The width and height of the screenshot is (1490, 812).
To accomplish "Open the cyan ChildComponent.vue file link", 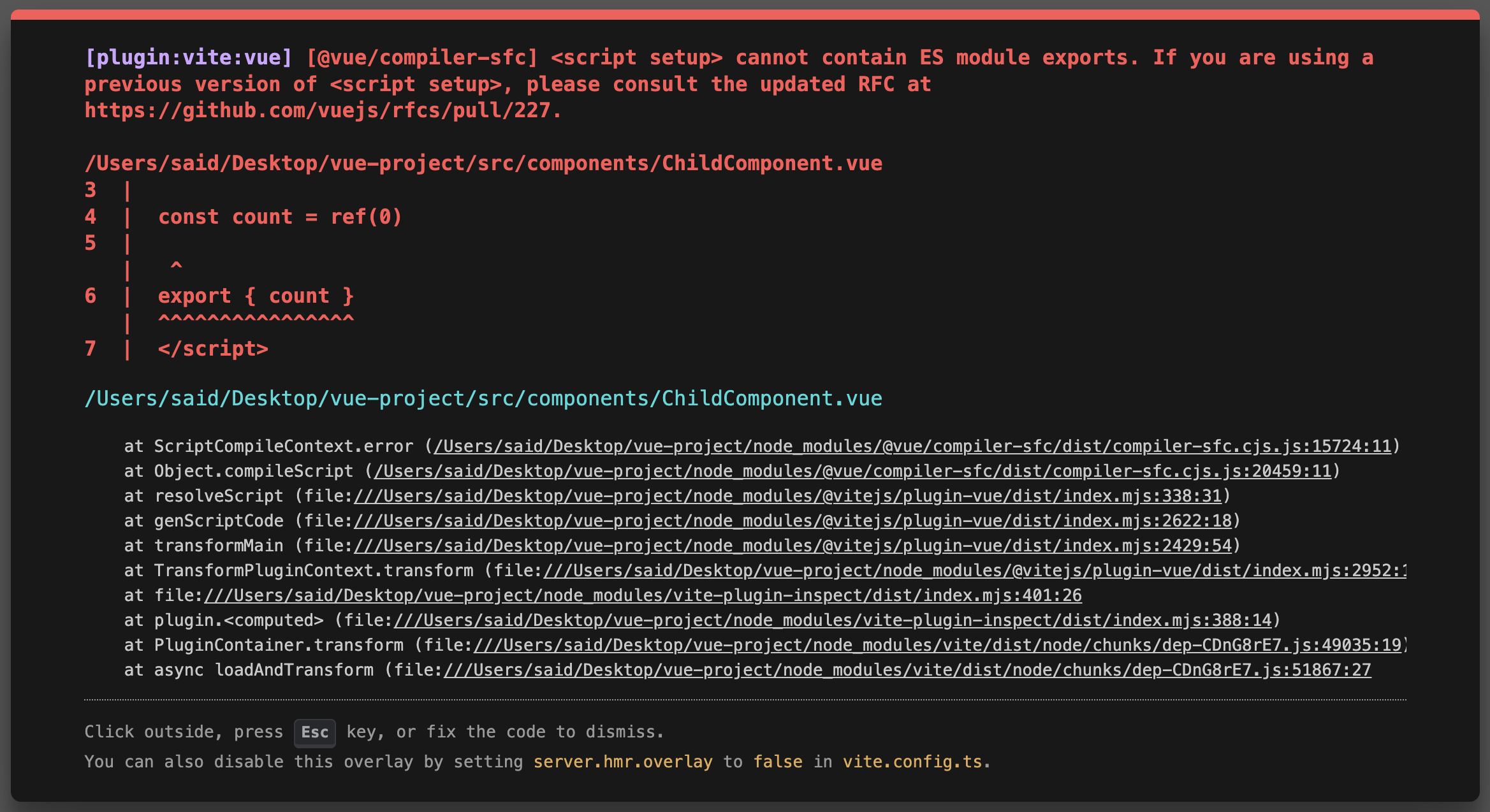I will (x=483, y=398).
